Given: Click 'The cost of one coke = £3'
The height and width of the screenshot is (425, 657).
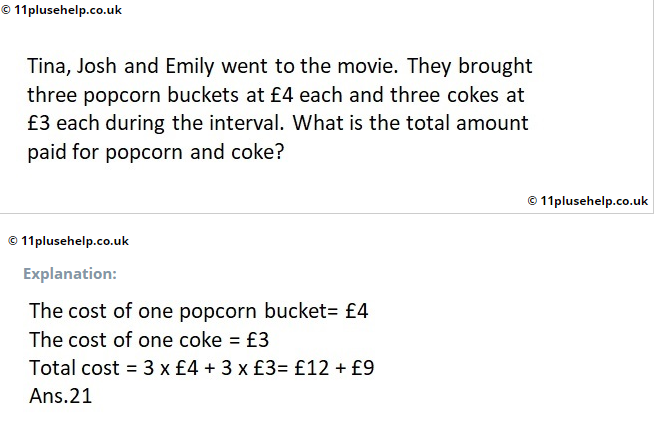Looking at the screenshot, I should pyautogui.click(x=149, y=339).
